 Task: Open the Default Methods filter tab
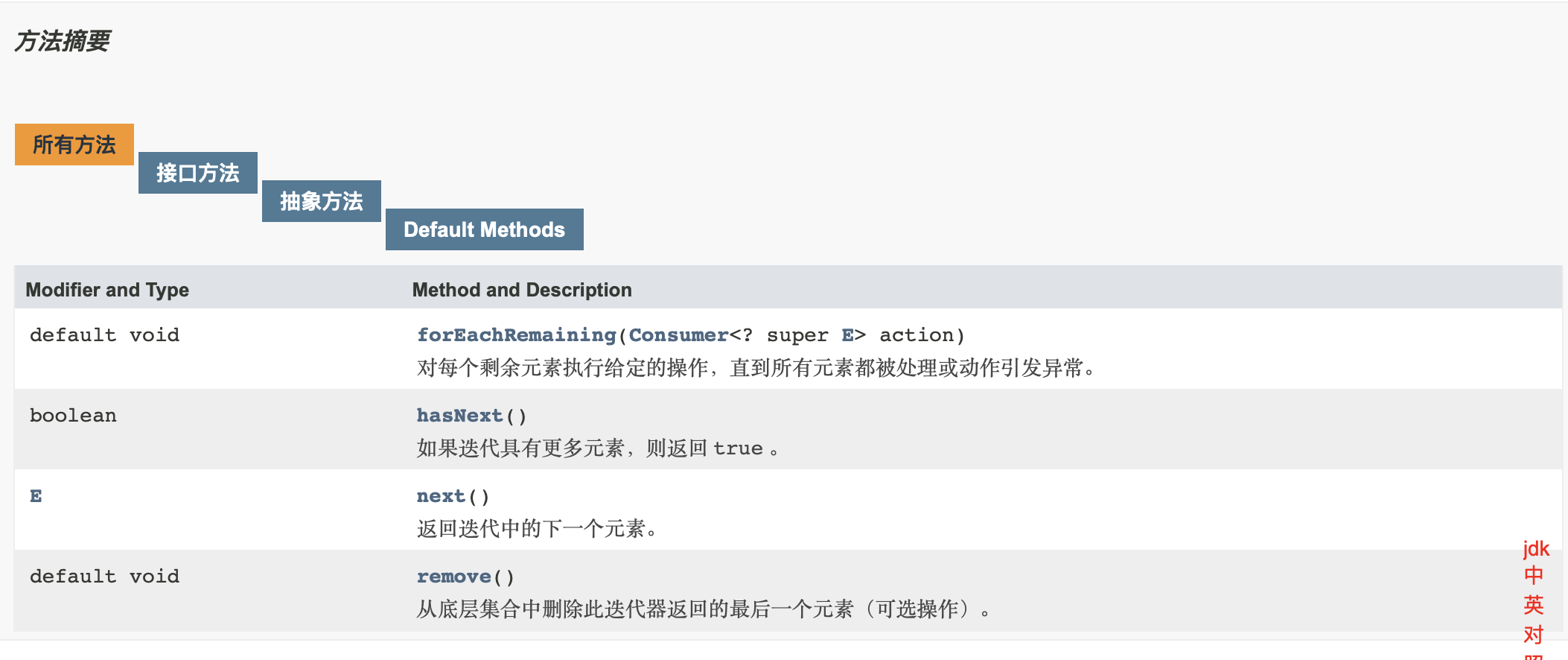483,229
